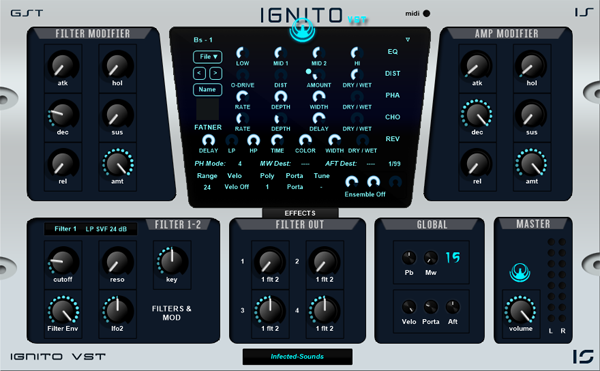
Task: Adjust the Global Porta knob
Action: coord(430,307)
